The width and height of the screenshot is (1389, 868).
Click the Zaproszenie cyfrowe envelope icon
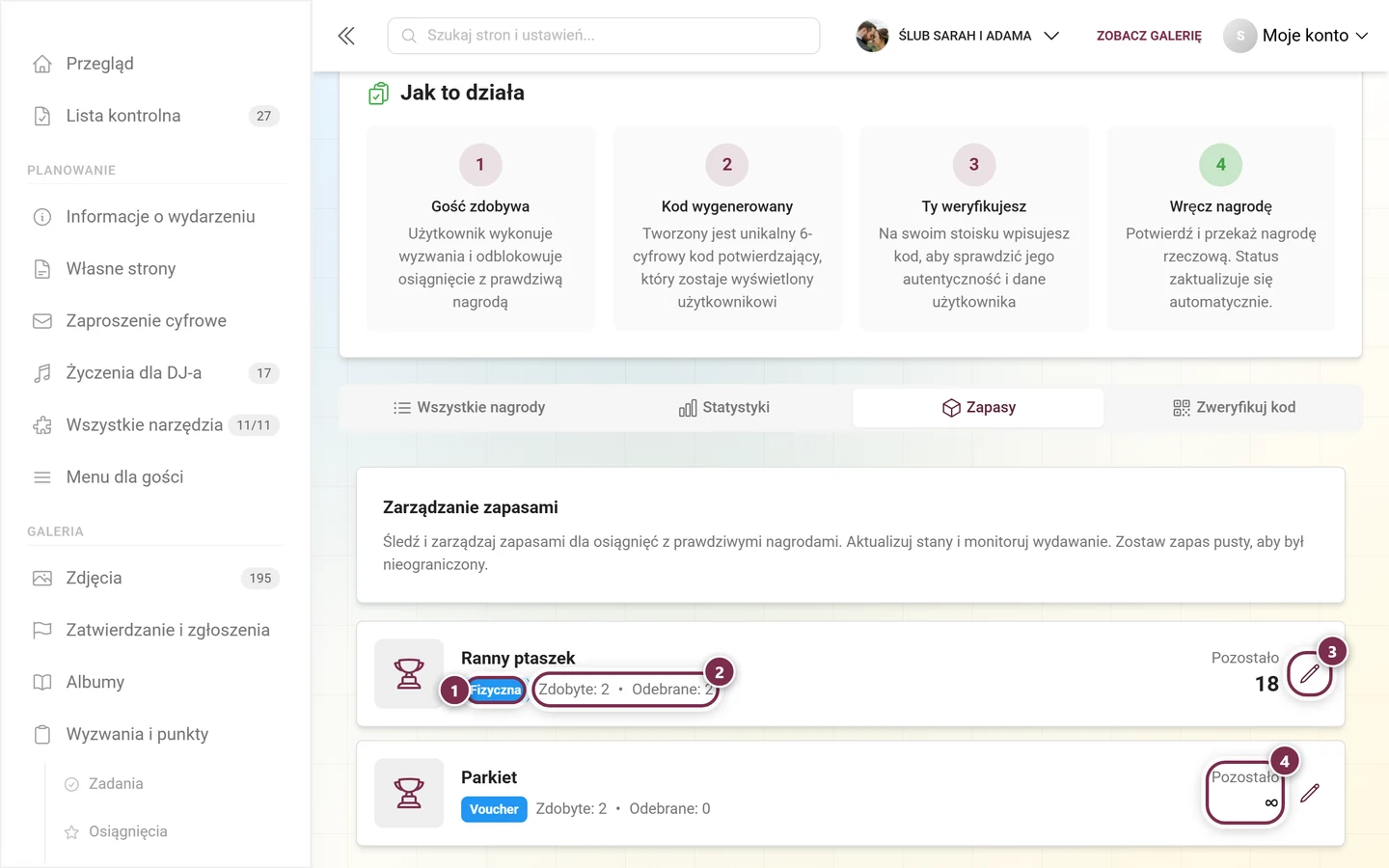pyautogui.click(x=42, y=321)
